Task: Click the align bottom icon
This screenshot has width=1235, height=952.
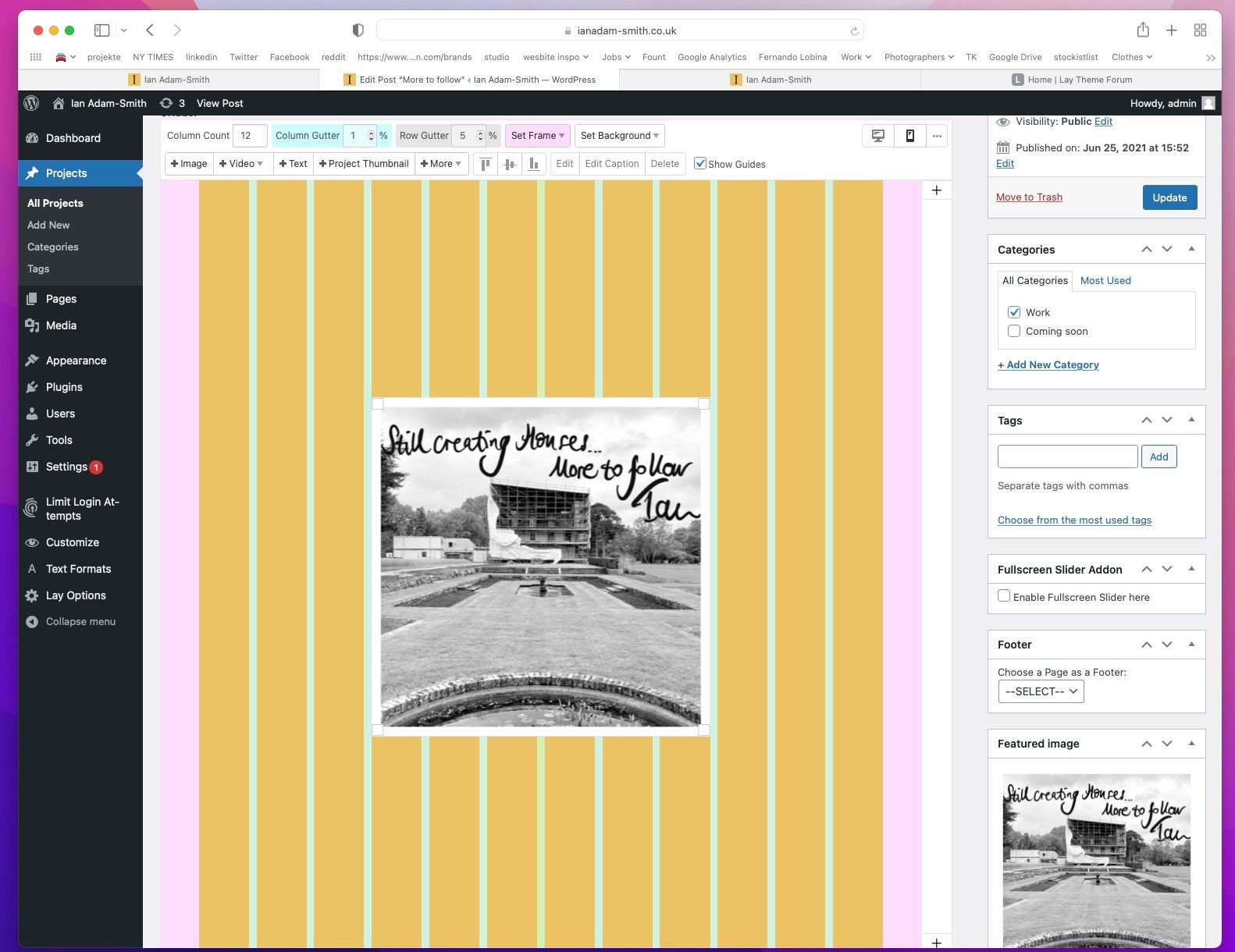Action: click(x=534, y=164)
